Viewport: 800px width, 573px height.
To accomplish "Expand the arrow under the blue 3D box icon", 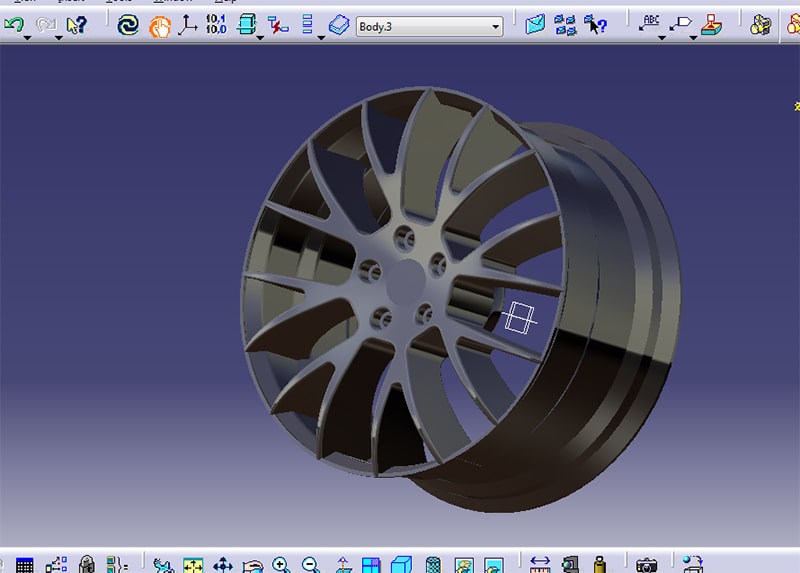I will (260, 38).
